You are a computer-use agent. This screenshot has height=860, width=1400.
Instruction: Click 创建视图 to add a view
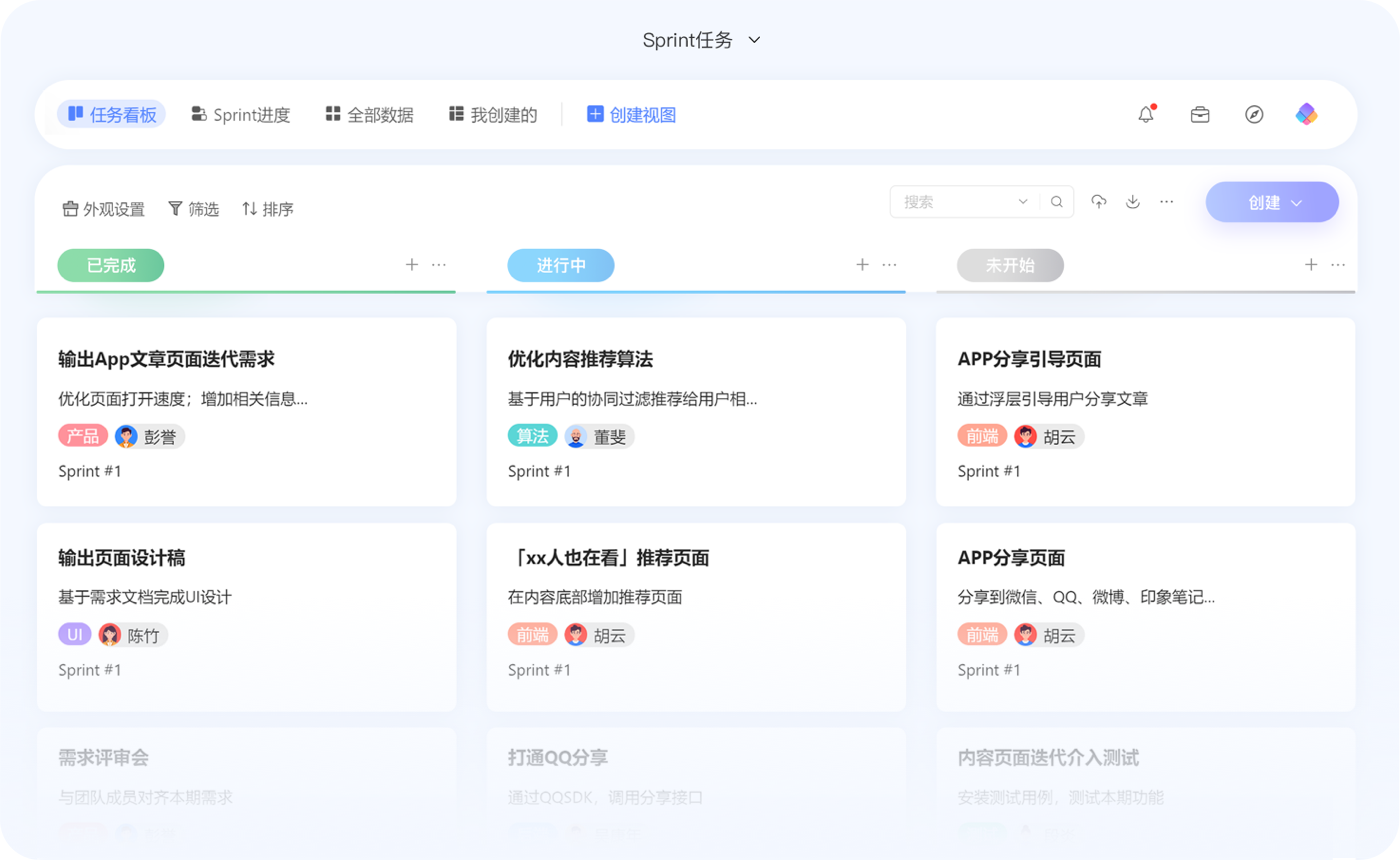point(632,115)
